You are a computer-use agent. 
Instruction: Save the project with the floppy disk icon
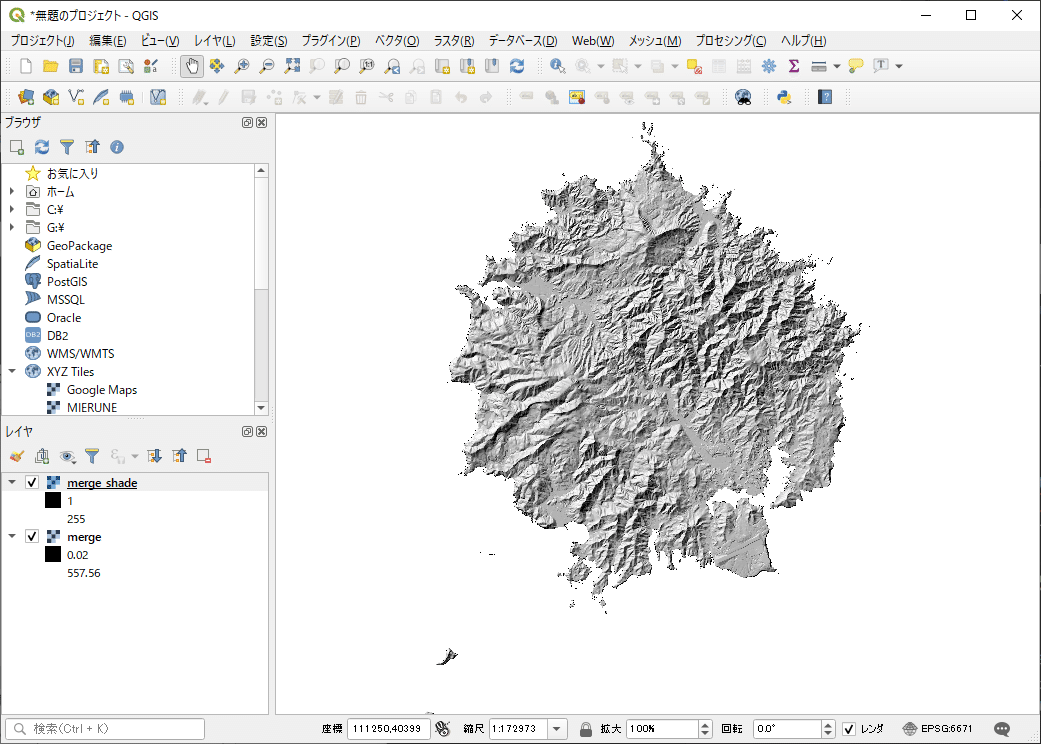tap(76, 66)
